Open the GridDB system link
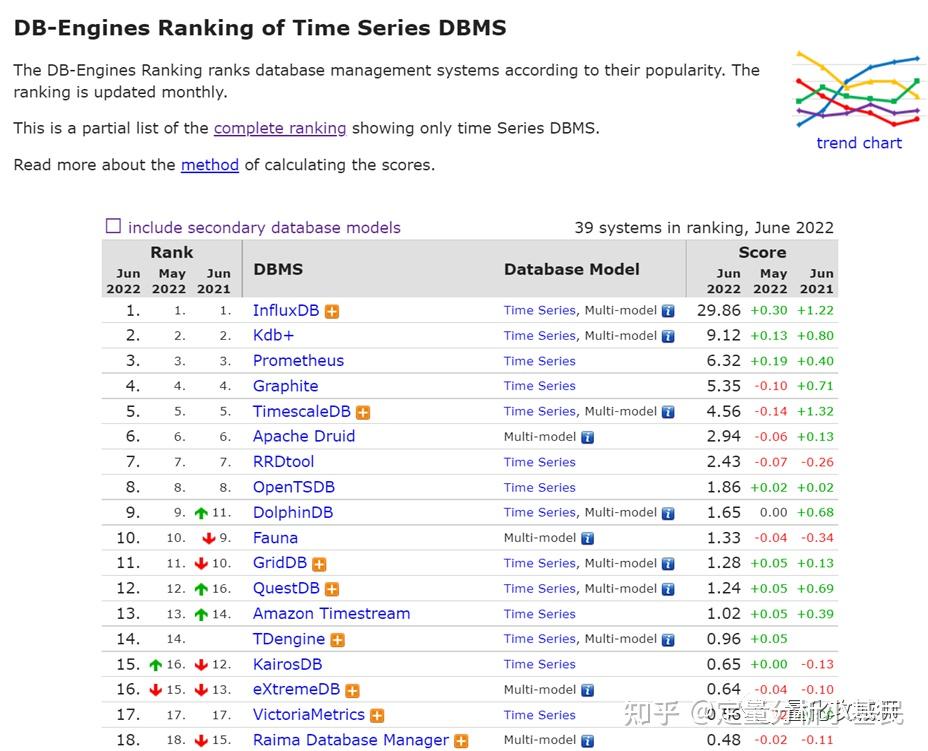Screen dimensions: 928x751 pos(280,563)
